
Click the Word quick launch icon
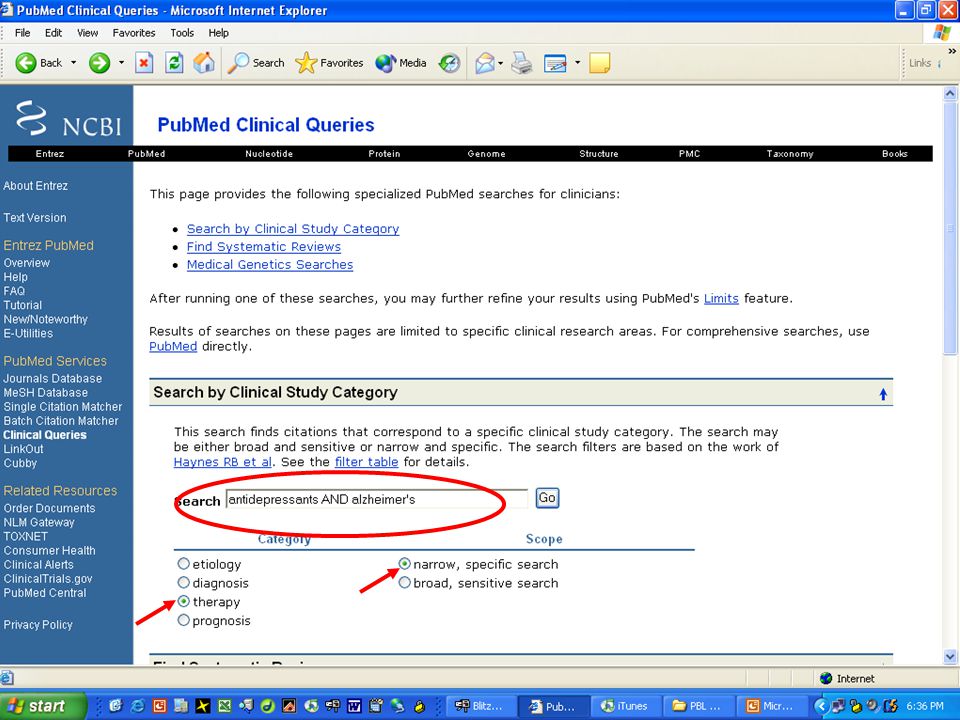(354, 706)
